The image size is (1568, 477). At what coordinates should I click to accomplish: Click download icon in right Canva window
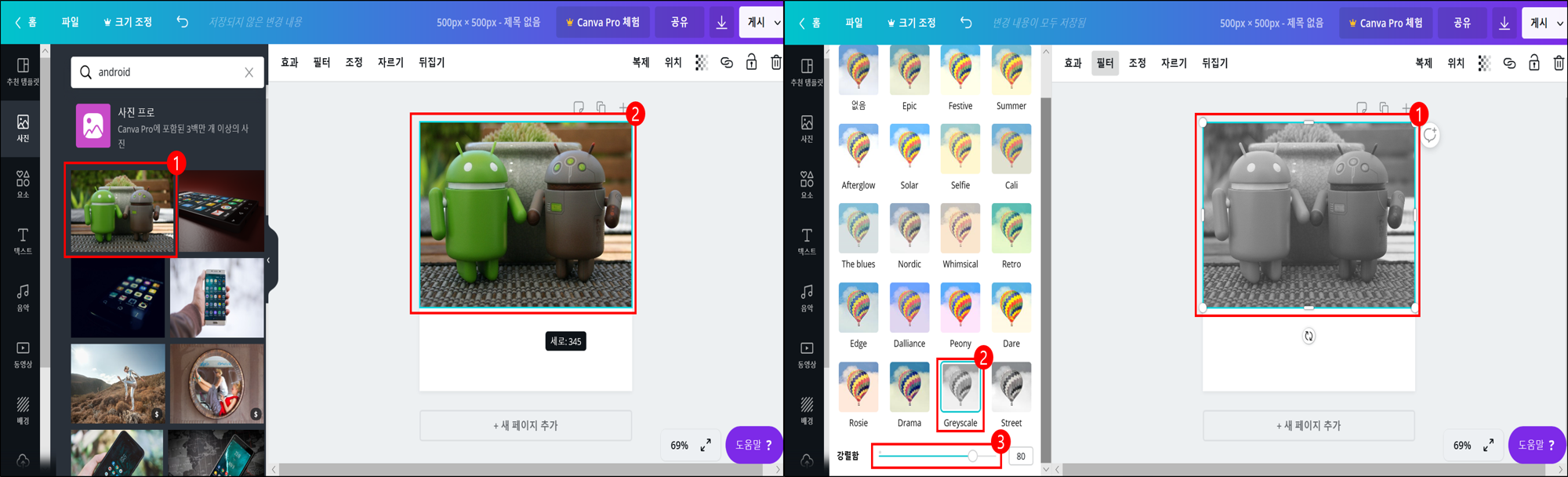pos(1504,24)
